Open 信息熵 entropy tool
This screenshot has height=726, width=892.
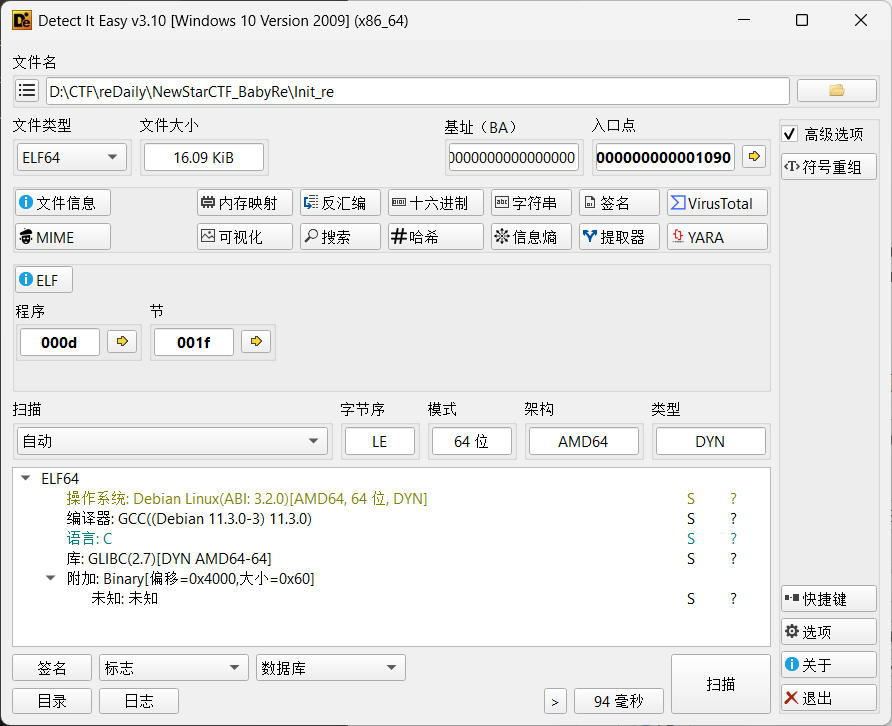[531, 237]
